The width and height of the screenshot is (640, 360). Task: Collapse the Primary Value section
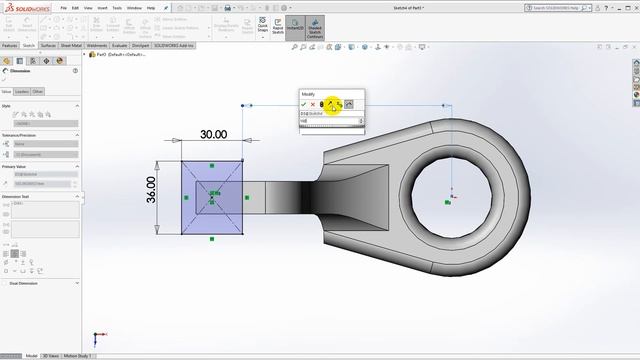77,167
